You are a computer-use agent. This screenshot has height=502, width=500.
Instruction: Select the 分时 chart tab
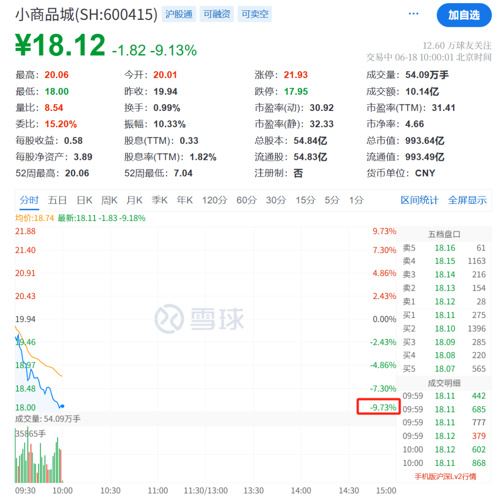(x=29, y=200)
